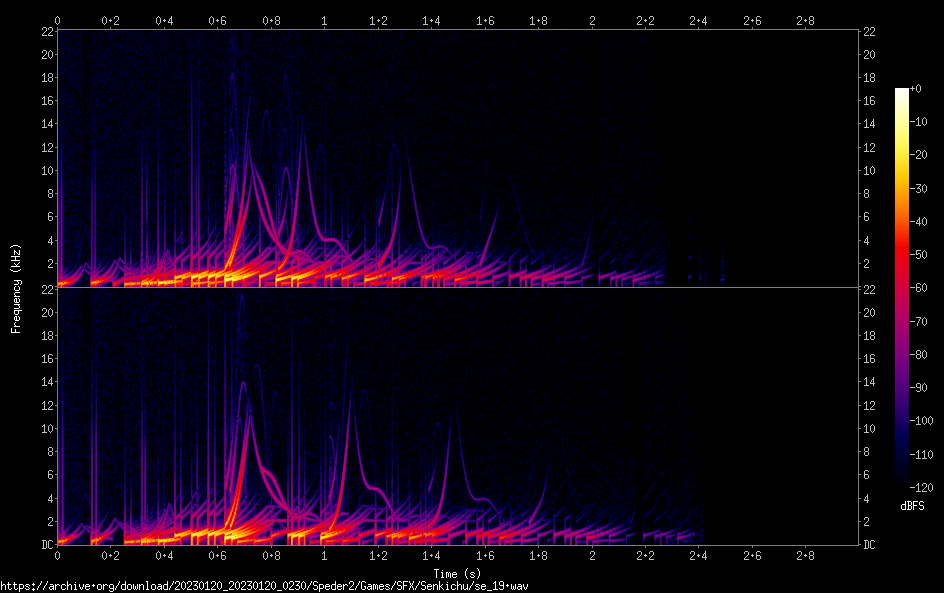Click the 'DC' label at bottom-right of lower channel

click(870, 545)
